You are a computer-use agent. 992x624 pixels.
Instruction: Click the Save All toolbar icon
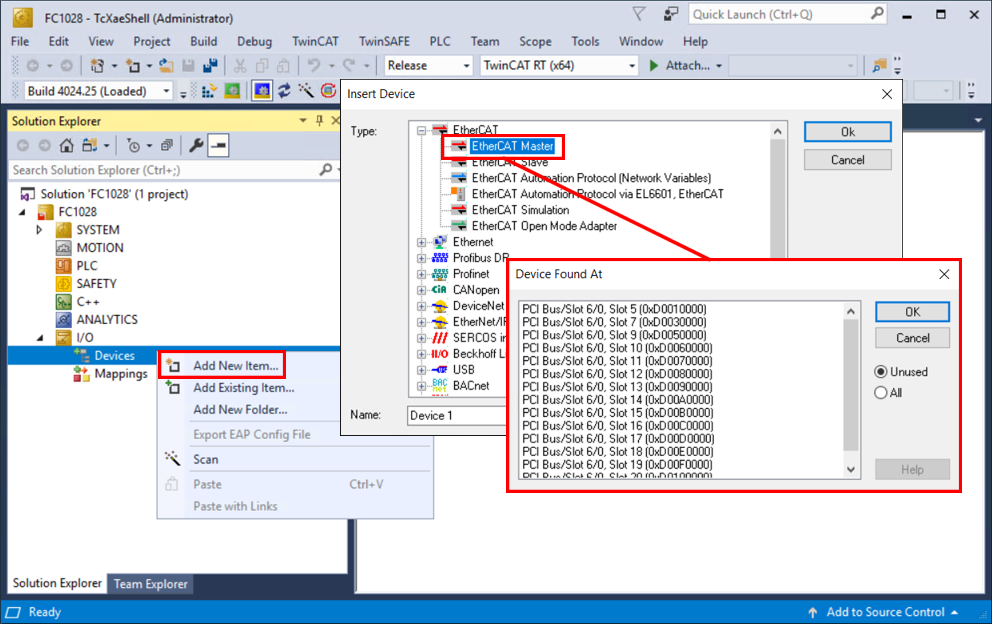[210, 65]
